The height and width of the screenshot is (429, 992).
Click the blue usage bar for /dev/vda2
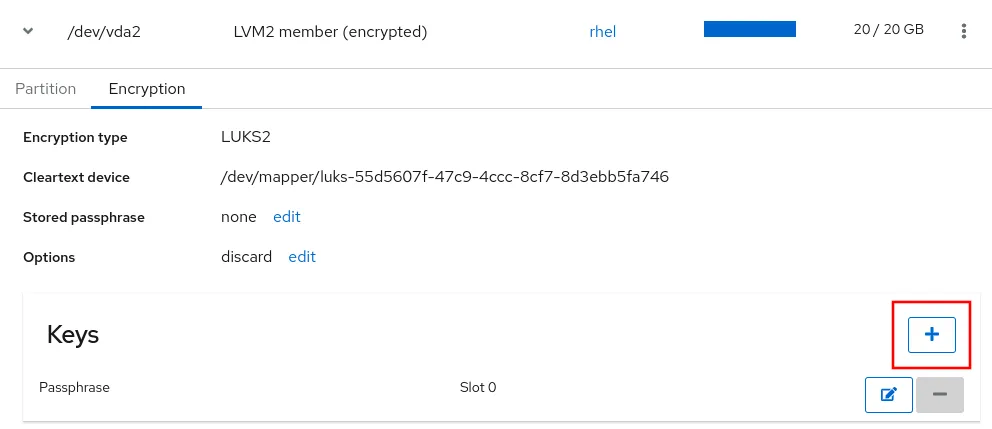point(749,29)
